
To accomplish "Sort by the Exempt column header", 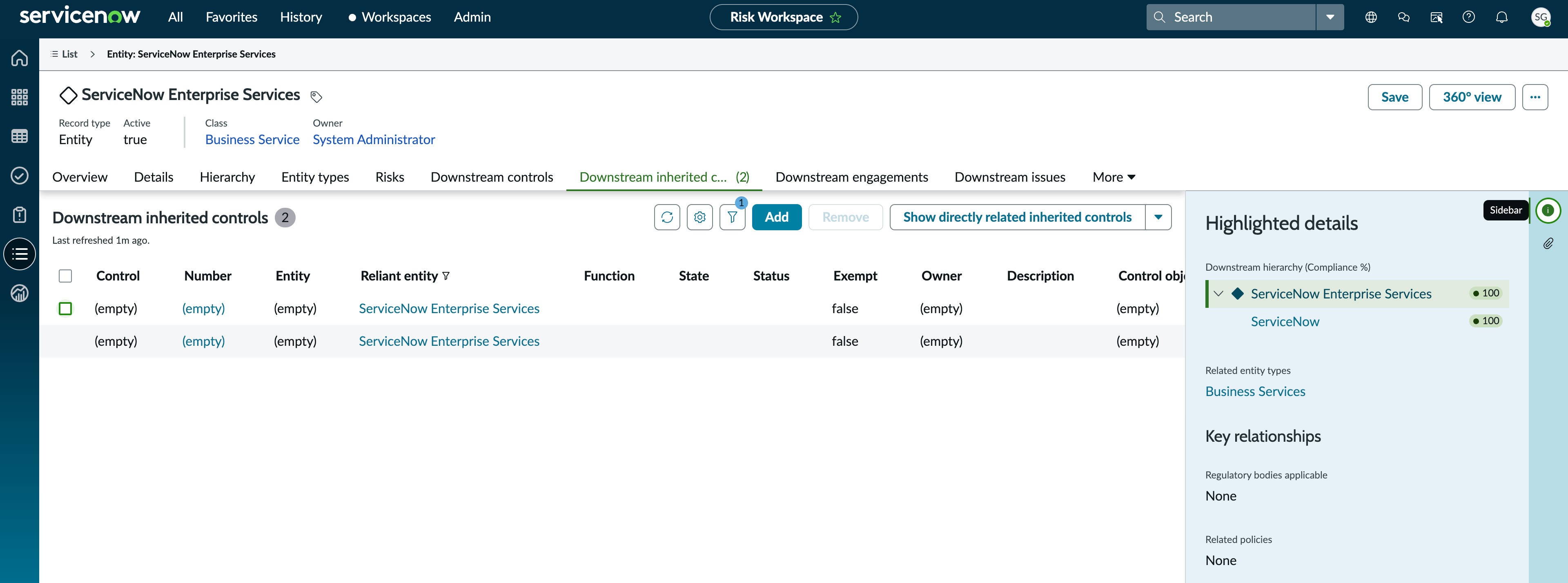I will [x=855, y=276].
